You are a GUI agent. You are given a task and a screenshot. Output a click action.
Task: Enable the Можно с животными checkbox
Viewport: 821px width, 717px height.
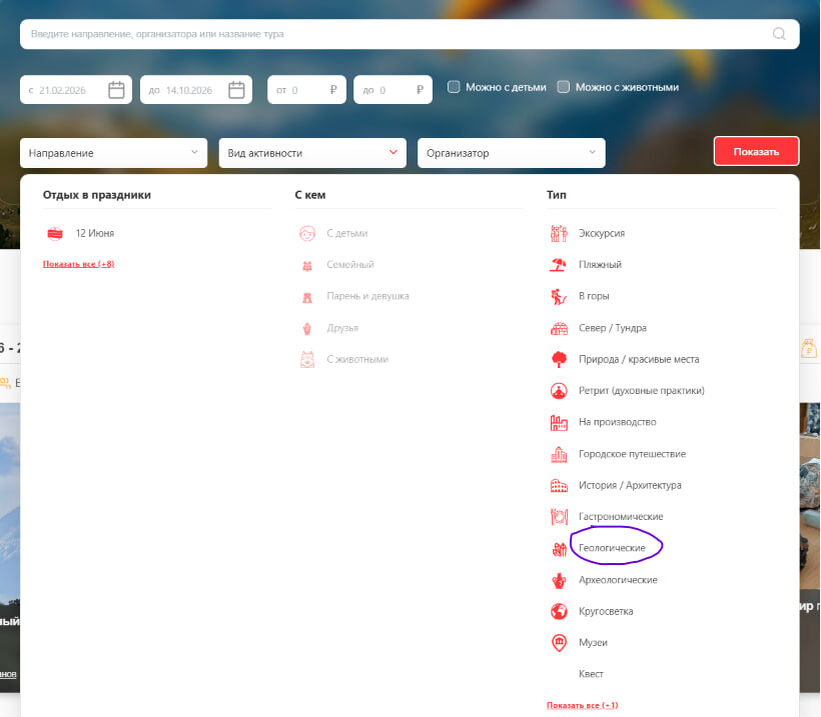(563, 87)
